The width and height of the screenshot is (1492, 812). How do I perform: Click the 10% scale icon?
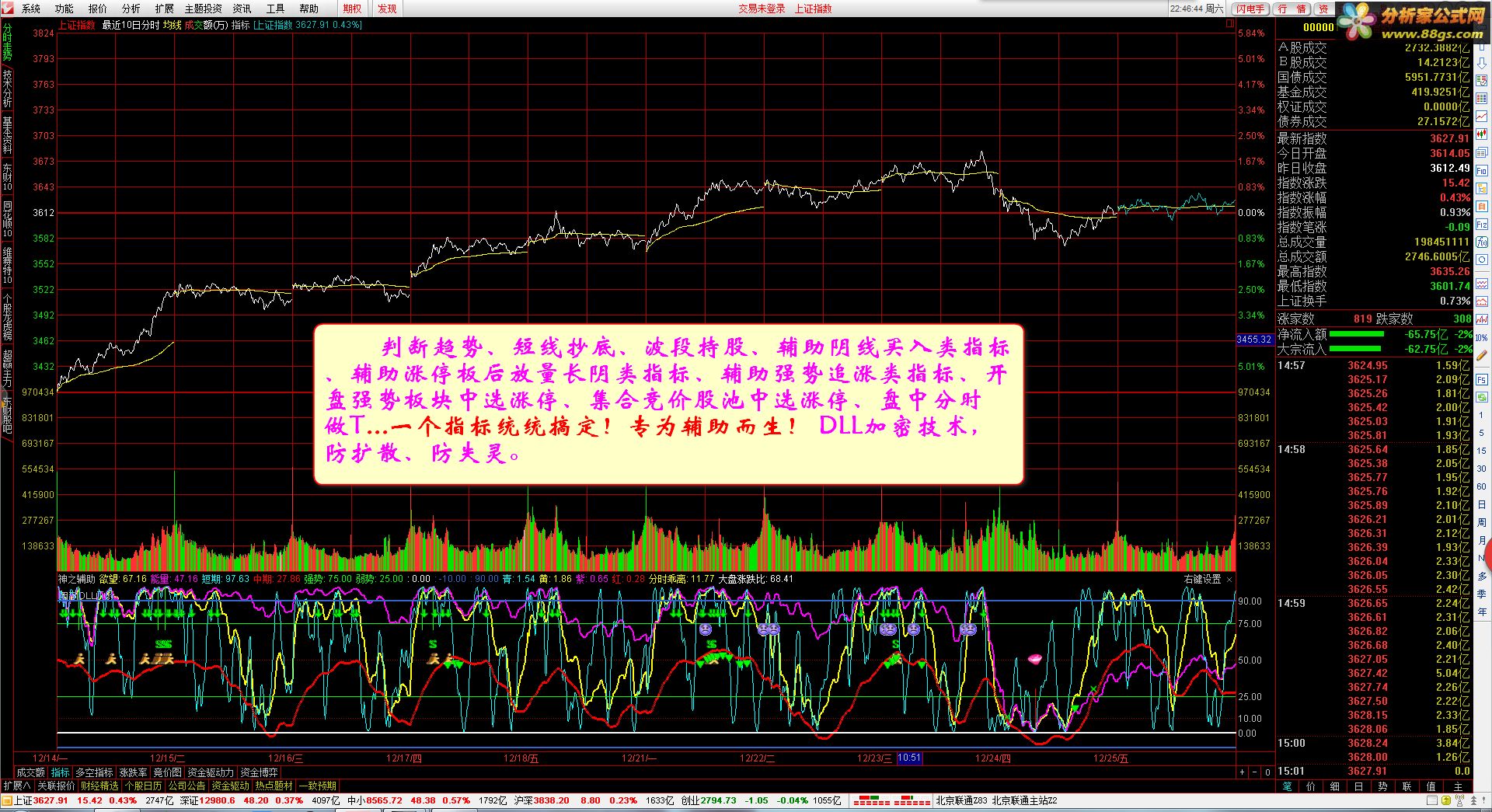(1481, 337)
